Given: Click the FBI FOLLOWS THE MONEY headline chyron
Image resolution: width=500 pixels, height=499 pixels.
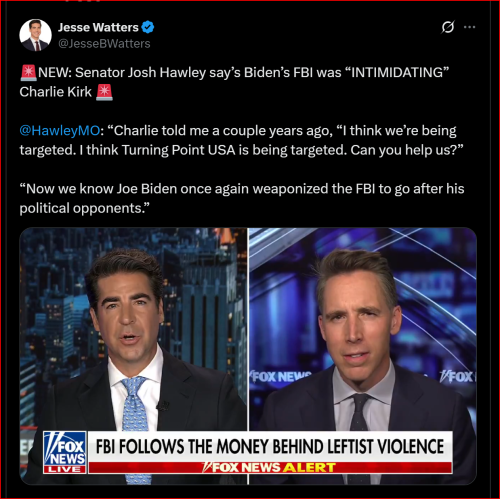Looking at the screenshot, I should click(270, 446).
